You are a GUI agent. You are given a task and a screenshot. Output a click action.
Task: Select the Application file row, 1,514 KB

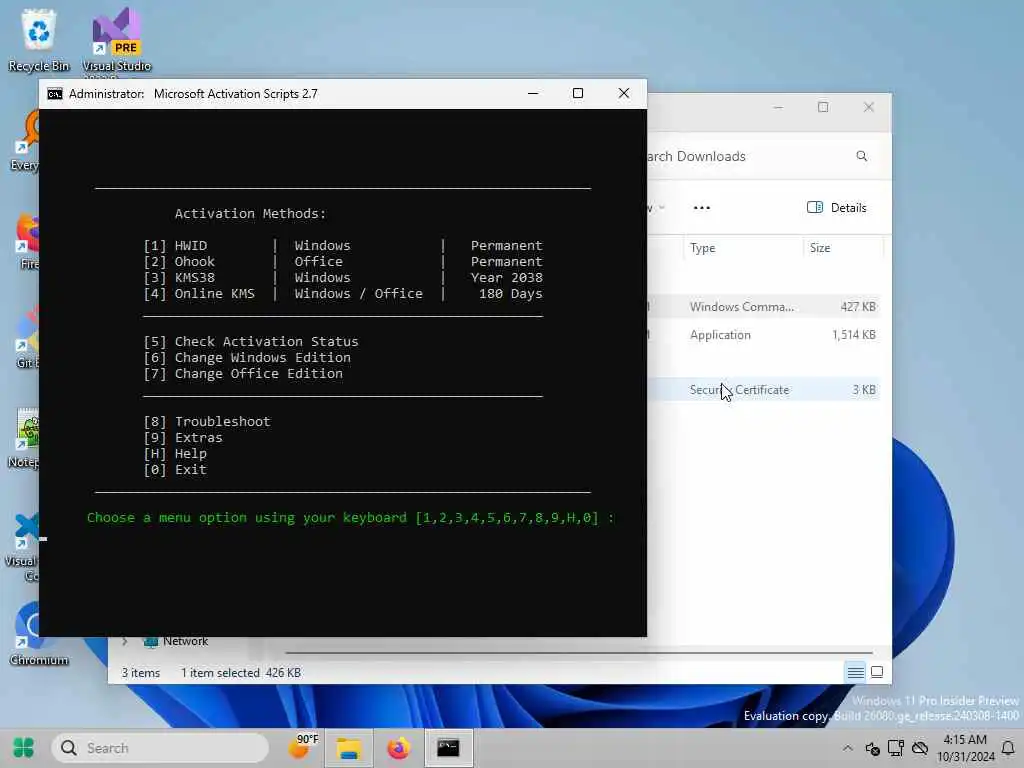point(764,335)
